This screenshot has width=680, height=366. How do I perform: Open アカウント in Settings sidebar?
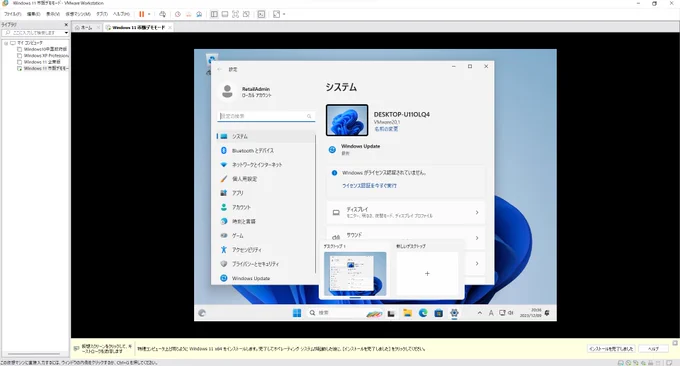coord(266,207)
